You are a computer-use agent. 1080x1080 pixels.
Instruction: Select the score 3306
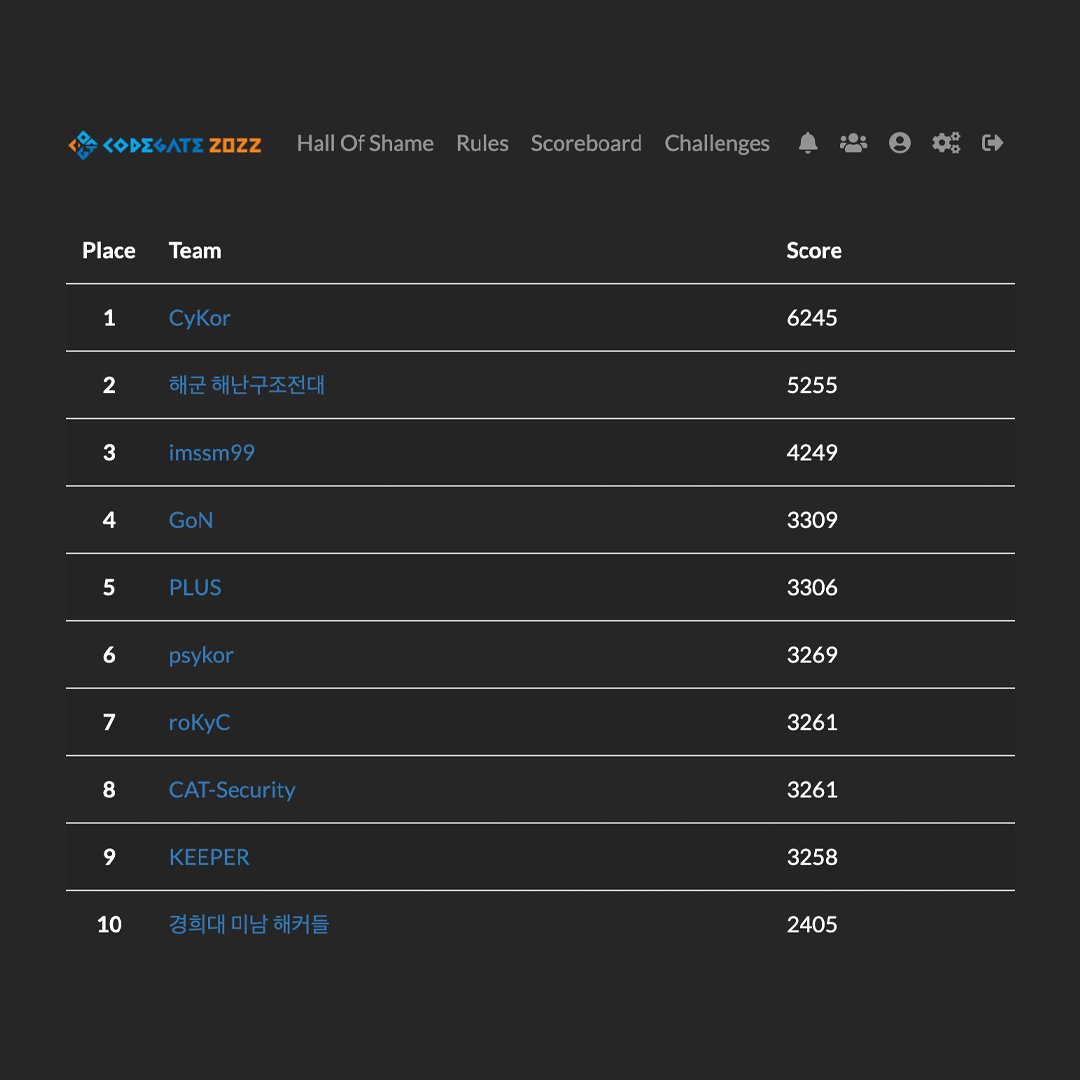click(x=812, y=588)
